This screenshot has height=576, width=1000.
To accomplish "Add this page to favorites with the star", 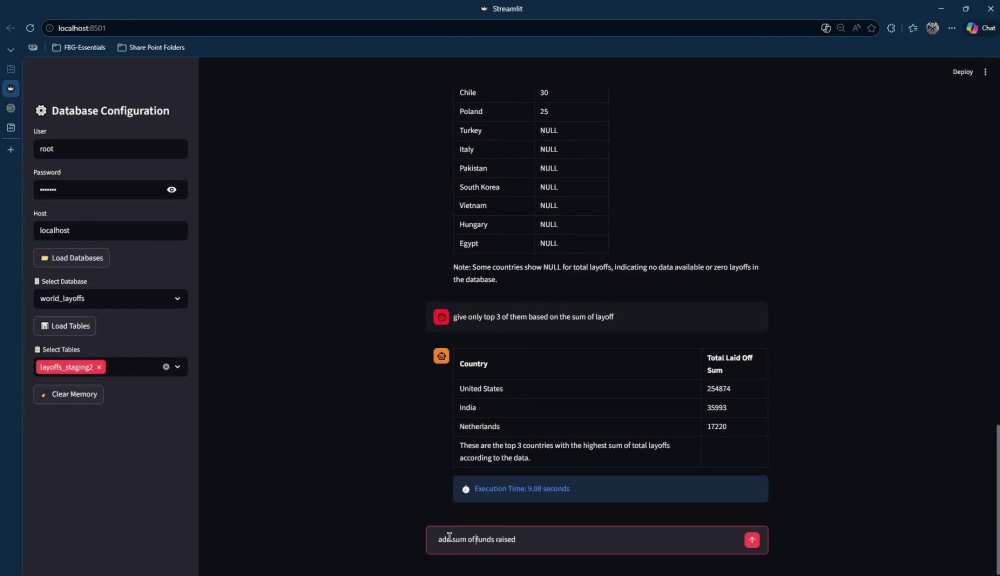I will (x=872, y=28).
